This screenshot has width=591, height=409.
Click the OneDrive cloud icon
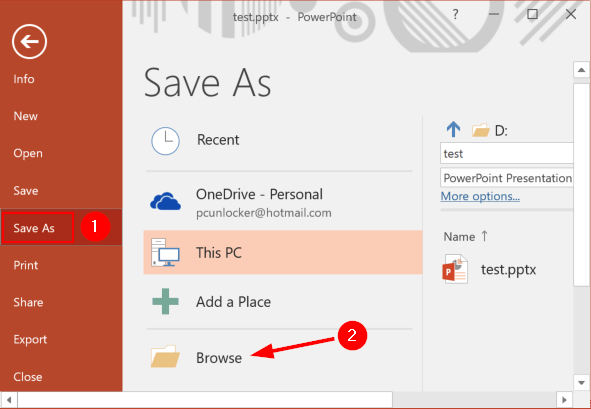(165, 201)
